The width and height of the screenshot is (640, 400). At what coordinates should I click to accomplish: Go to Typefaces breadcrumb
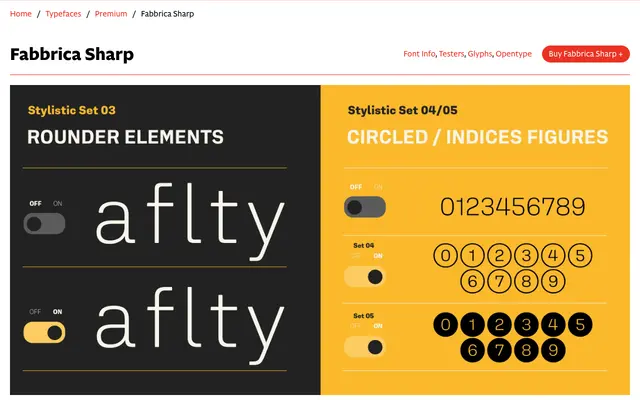63,14
